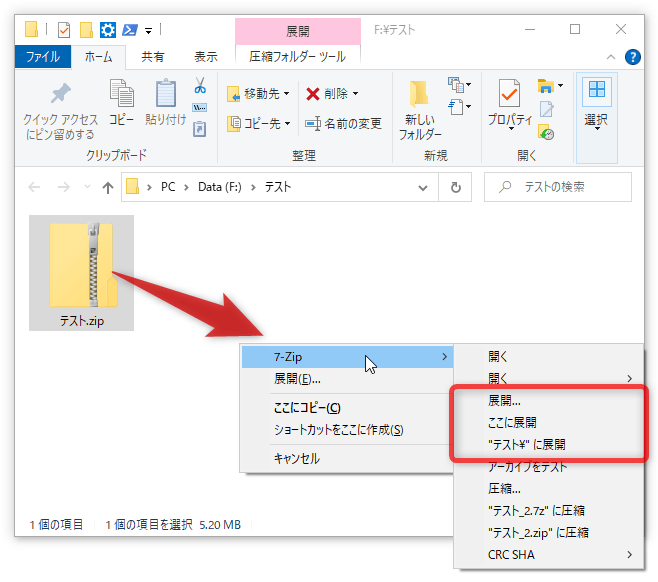Click the テストの検索 search box

558,187
